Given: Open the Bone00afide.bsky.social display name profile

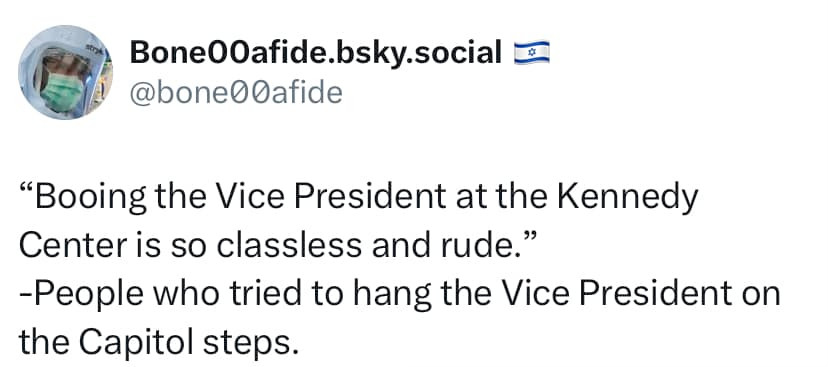Looking at the screenshot, I should point(316,52).
